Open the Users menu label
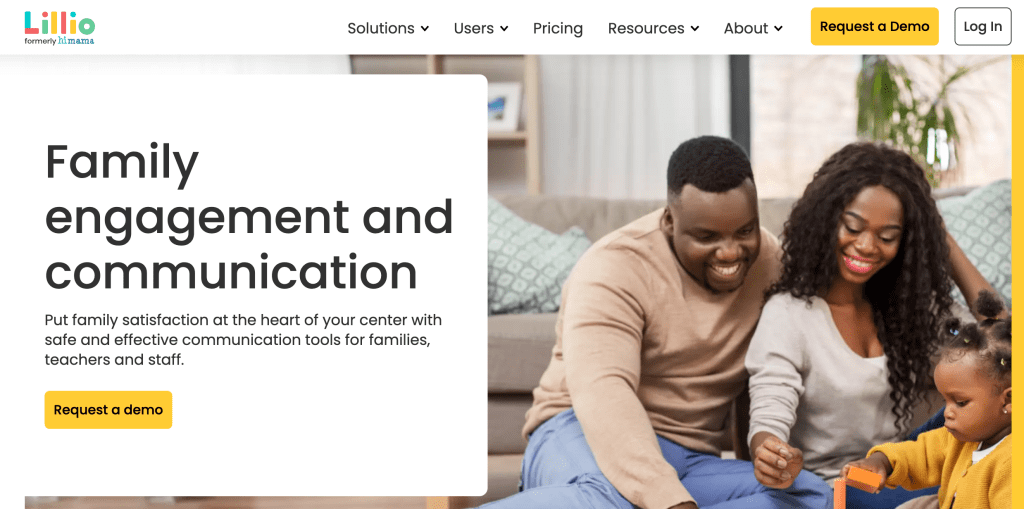The width and height of the screenshot is (1024, 509). click(x=473, y=28)
